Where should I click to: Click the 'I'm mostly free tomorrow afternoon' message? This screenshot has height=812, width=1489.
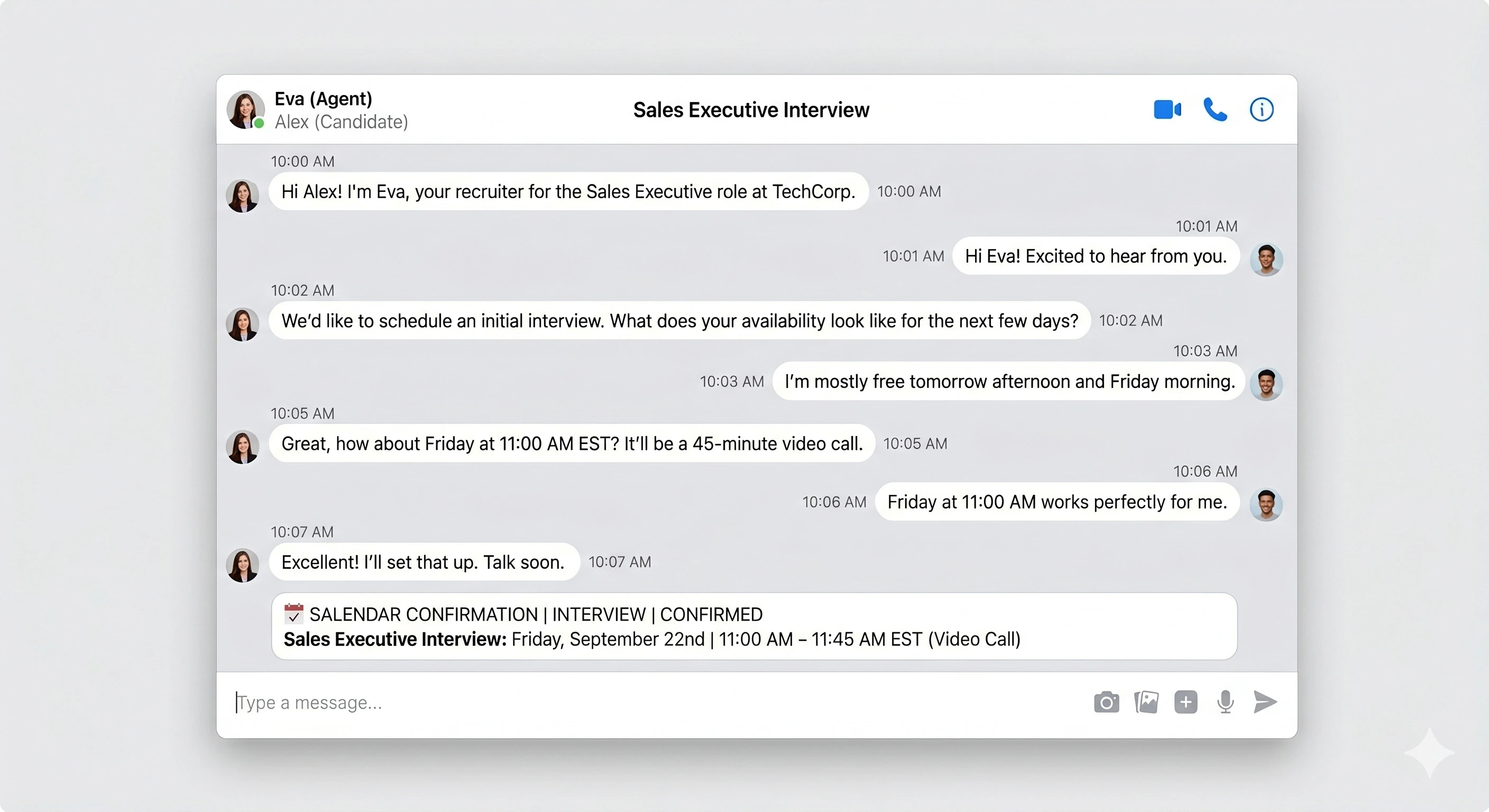[x=1009, y=382]
